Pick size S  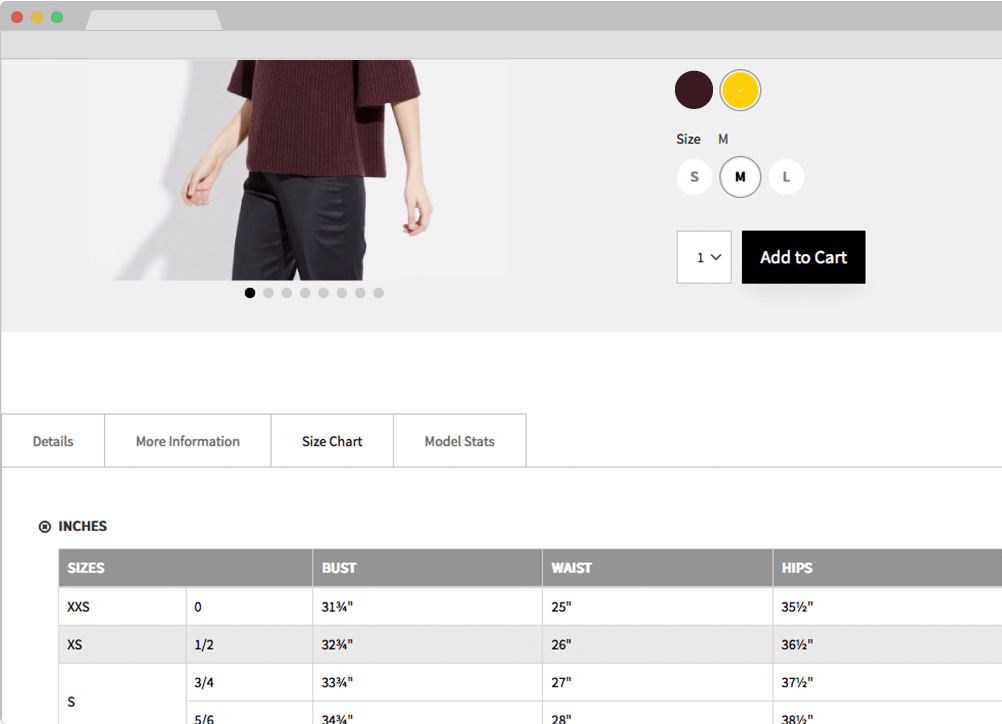(x=694, y=177)
